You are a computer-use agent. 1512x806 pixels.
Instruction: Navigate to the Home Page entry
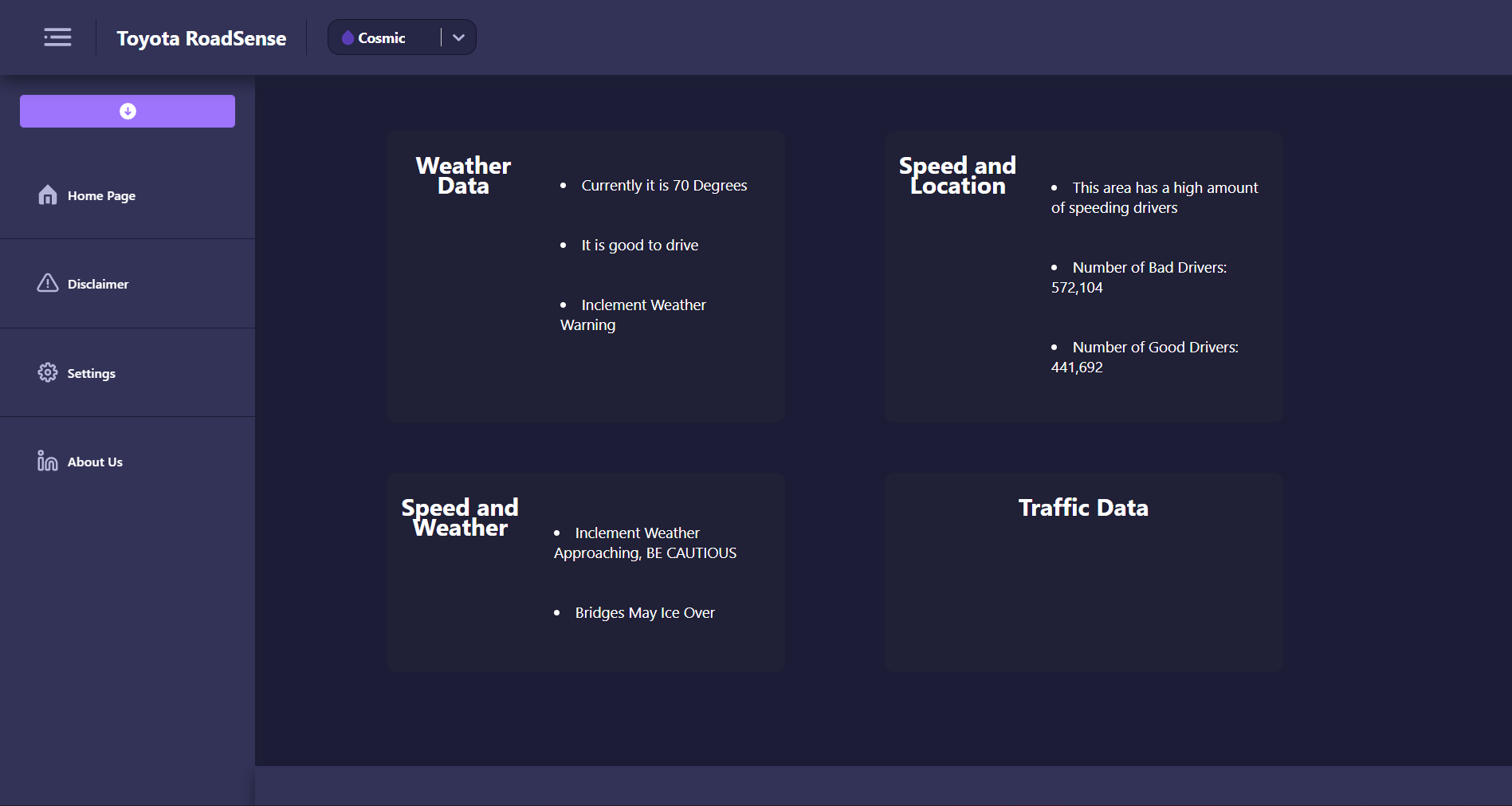101,195
